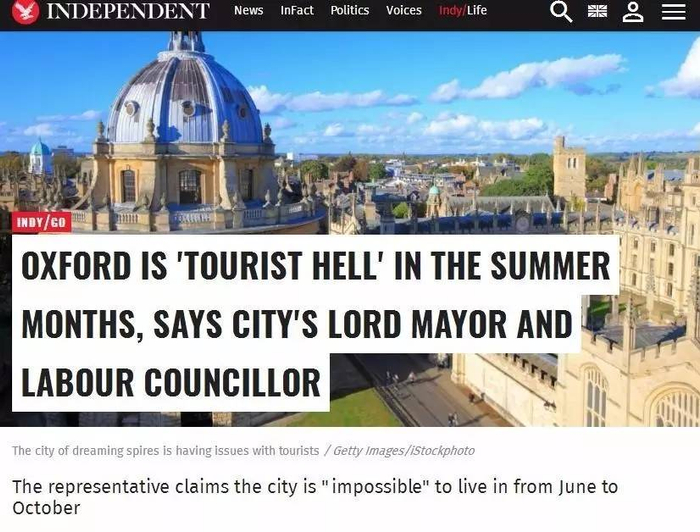The image size is (700, 532).
Task: Click the Radcliffe Camera dome in photo
Action: 185,96
